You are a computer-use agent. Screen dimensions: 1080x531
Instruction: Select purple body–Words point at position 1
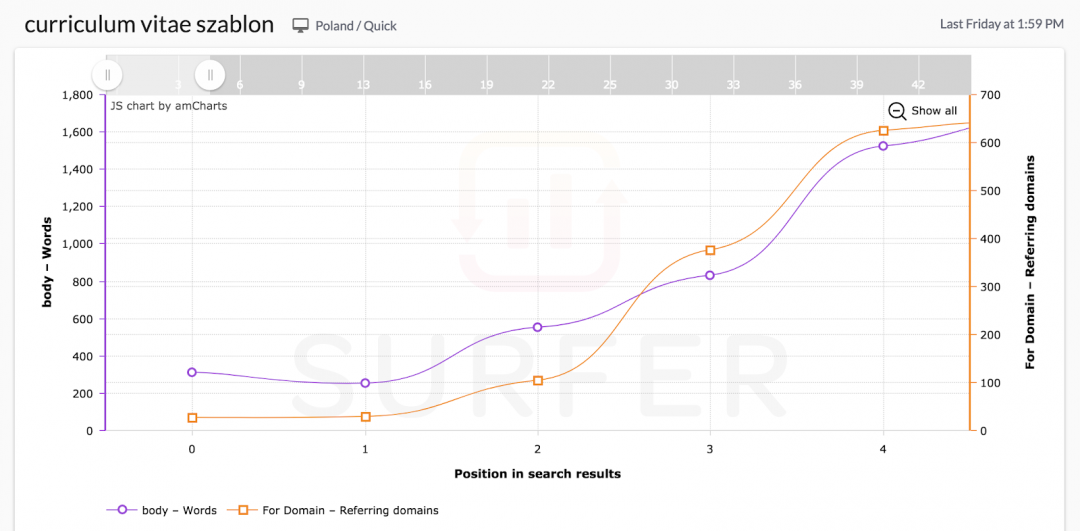(365, 383)
